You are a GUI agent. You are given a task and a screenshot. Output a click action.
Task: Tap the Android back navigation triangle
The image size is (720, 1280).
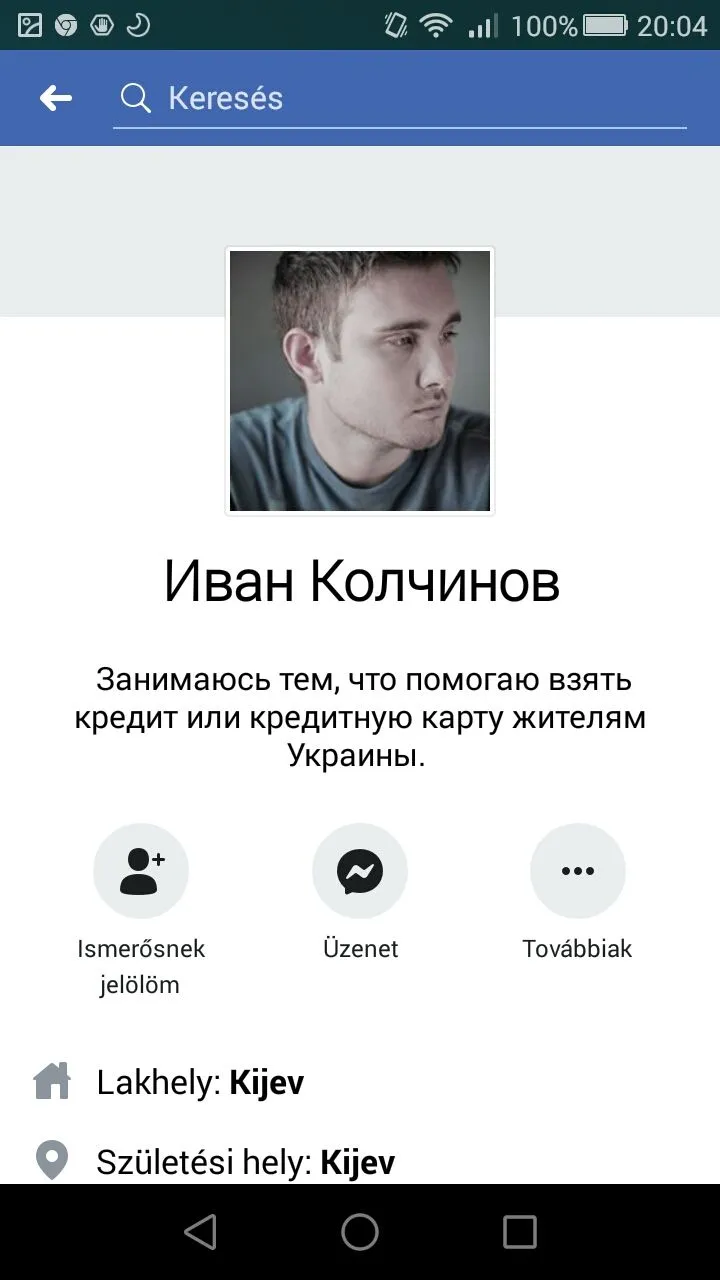(x=200, y=1232)
